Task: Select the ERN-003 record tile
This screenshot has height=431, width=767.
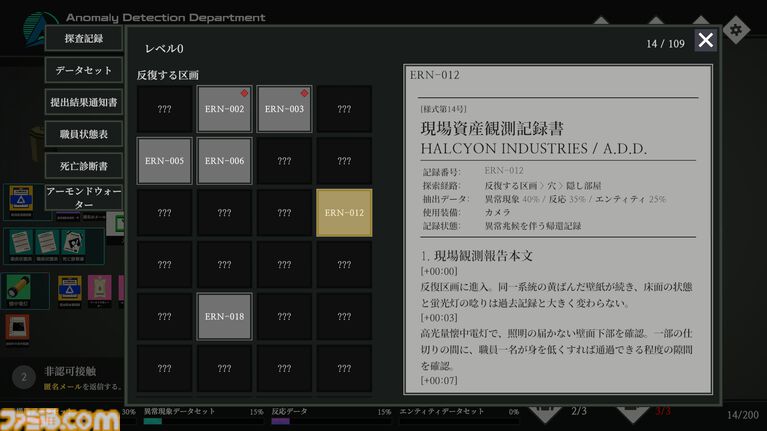Action: (x=284, y=109)
